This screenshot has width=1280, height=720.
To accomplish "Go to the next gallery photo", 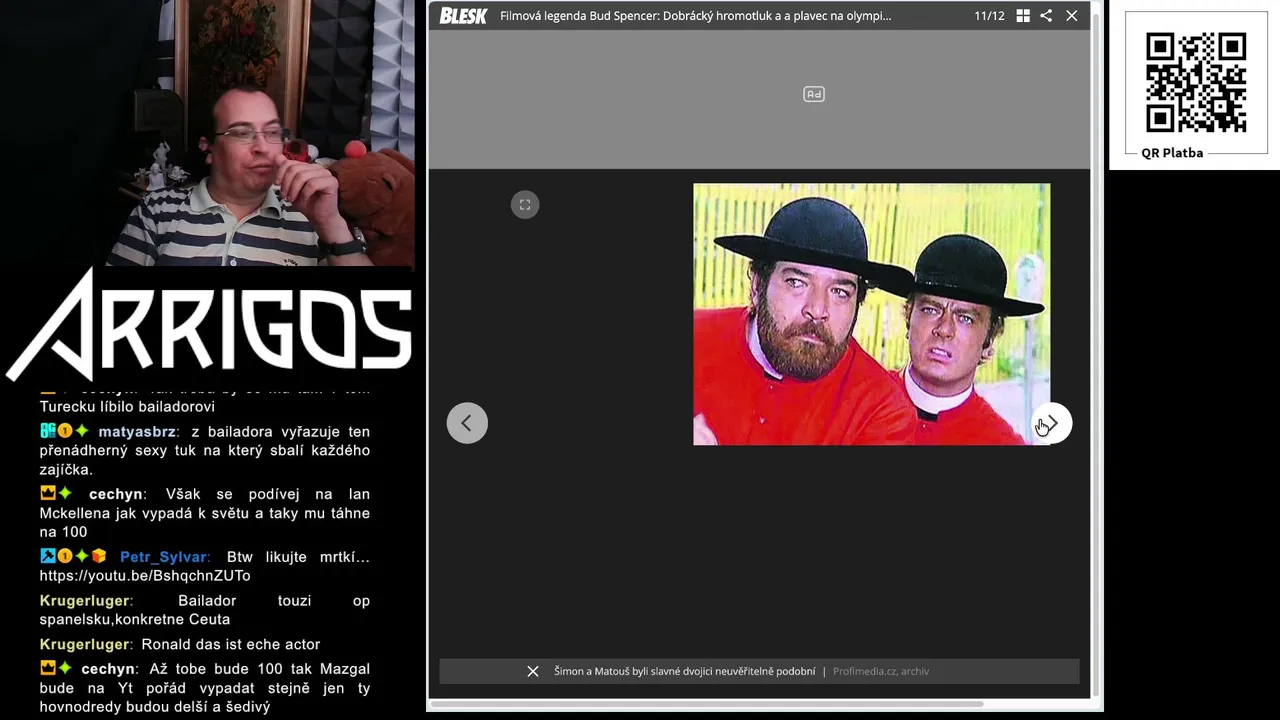I will tap(1052, 423).
